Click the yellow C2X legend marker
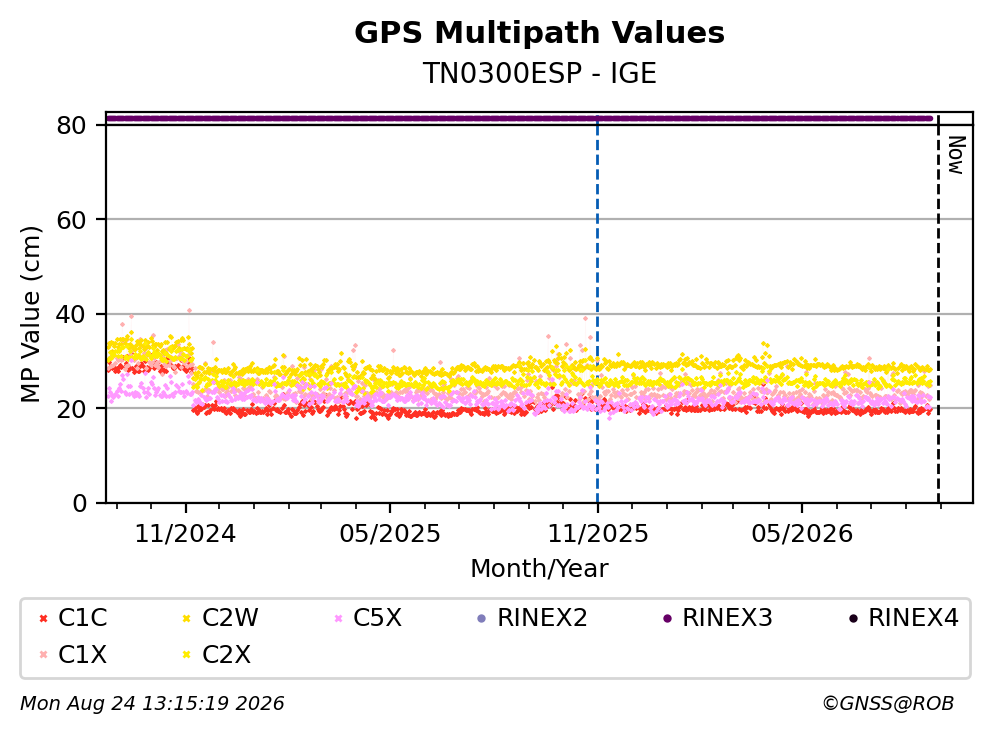 click(x=186, y=655)
